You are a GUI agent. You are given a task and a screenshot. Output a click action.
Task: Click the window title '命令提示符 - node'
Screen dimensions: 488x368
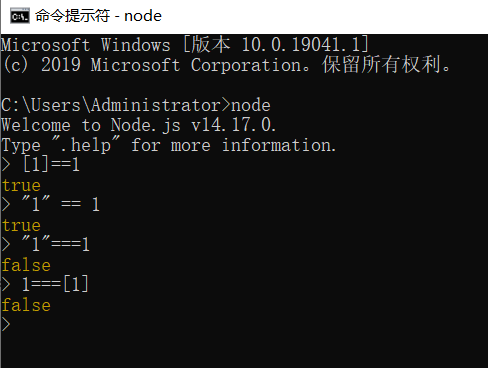pyautogui.click(x=98, y=16)
